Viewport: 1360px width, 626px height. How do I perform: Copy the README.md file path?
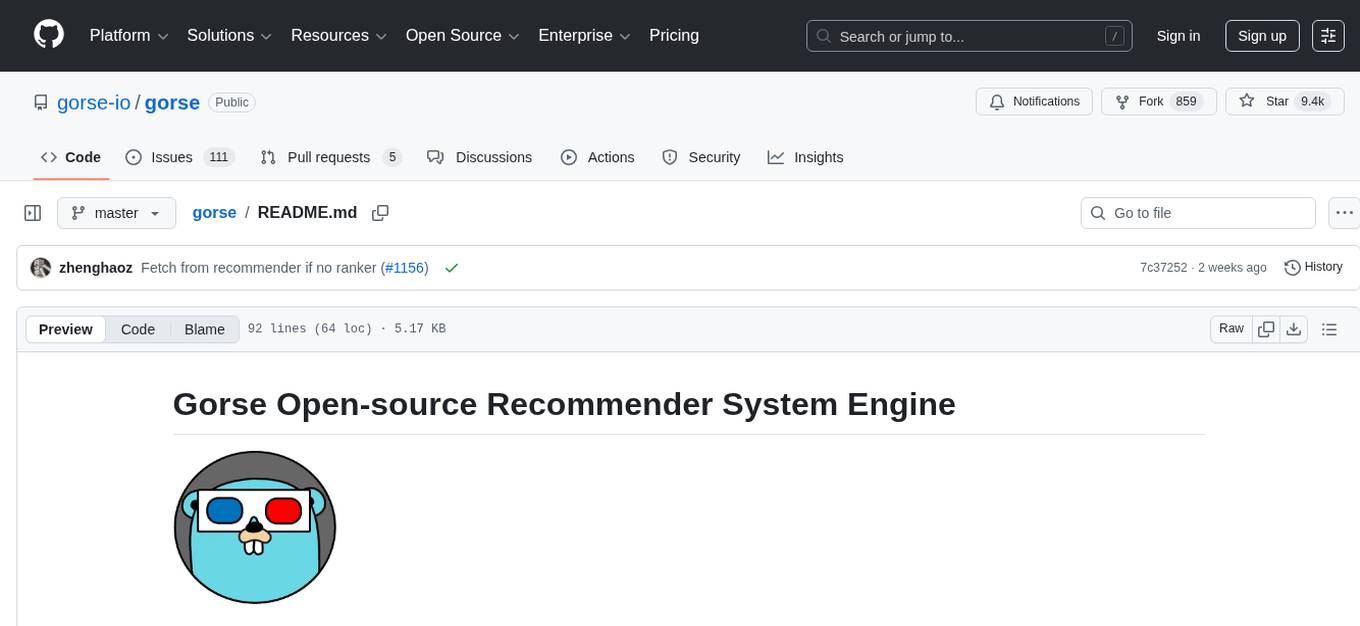point(380,213)
